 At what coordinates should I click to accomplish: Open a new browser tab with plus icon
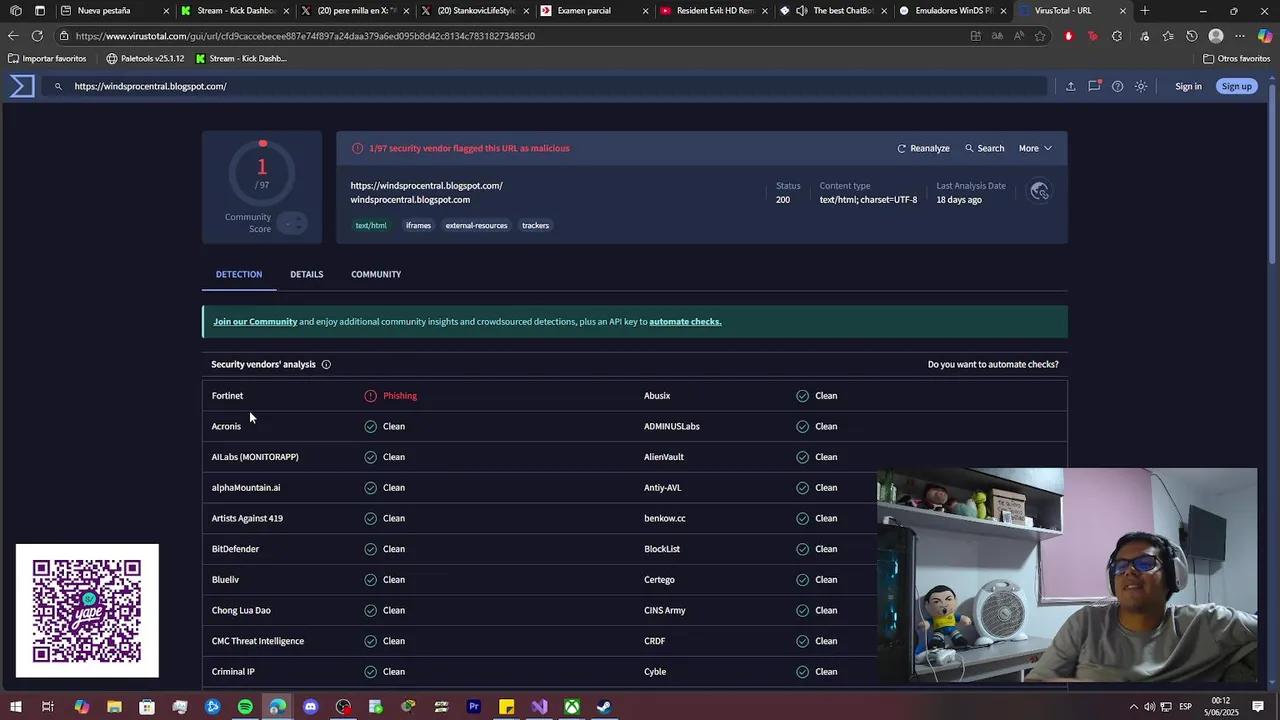point(1145,11)
